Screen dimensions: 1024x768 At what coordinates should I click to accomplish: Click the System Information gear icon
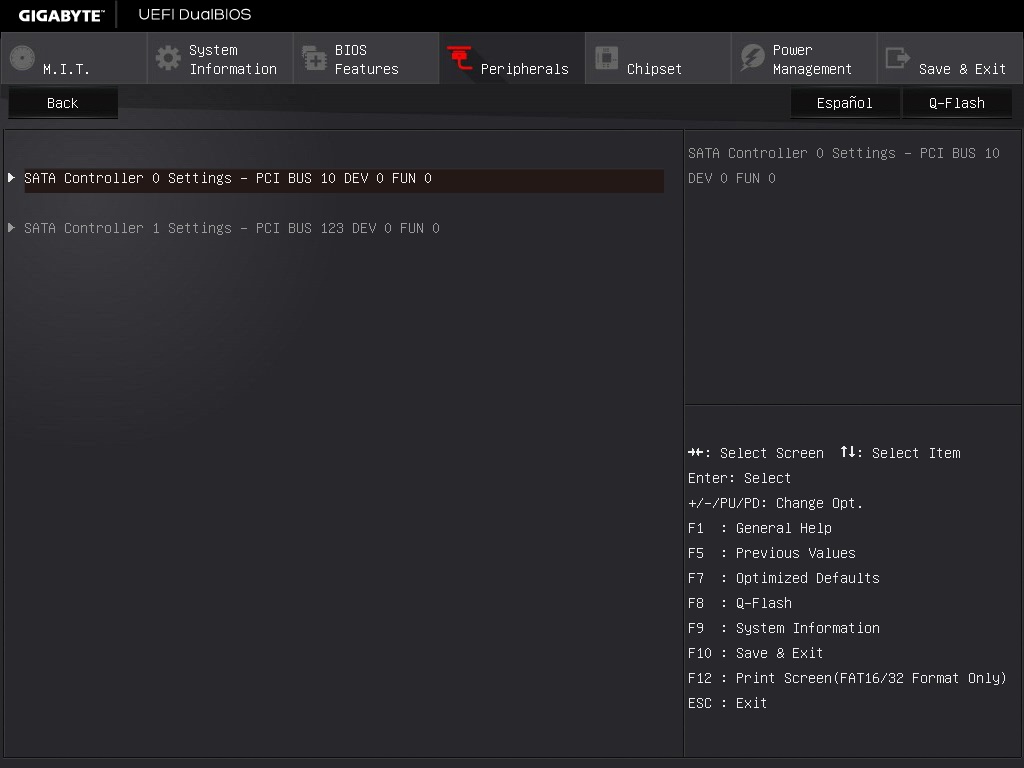pyautogui.click(x=168, y=58)
